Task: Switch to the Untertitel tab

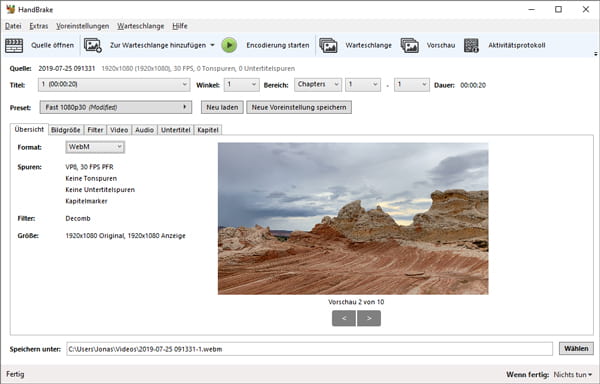Action: pyautogui.click(x=176, y=130)
